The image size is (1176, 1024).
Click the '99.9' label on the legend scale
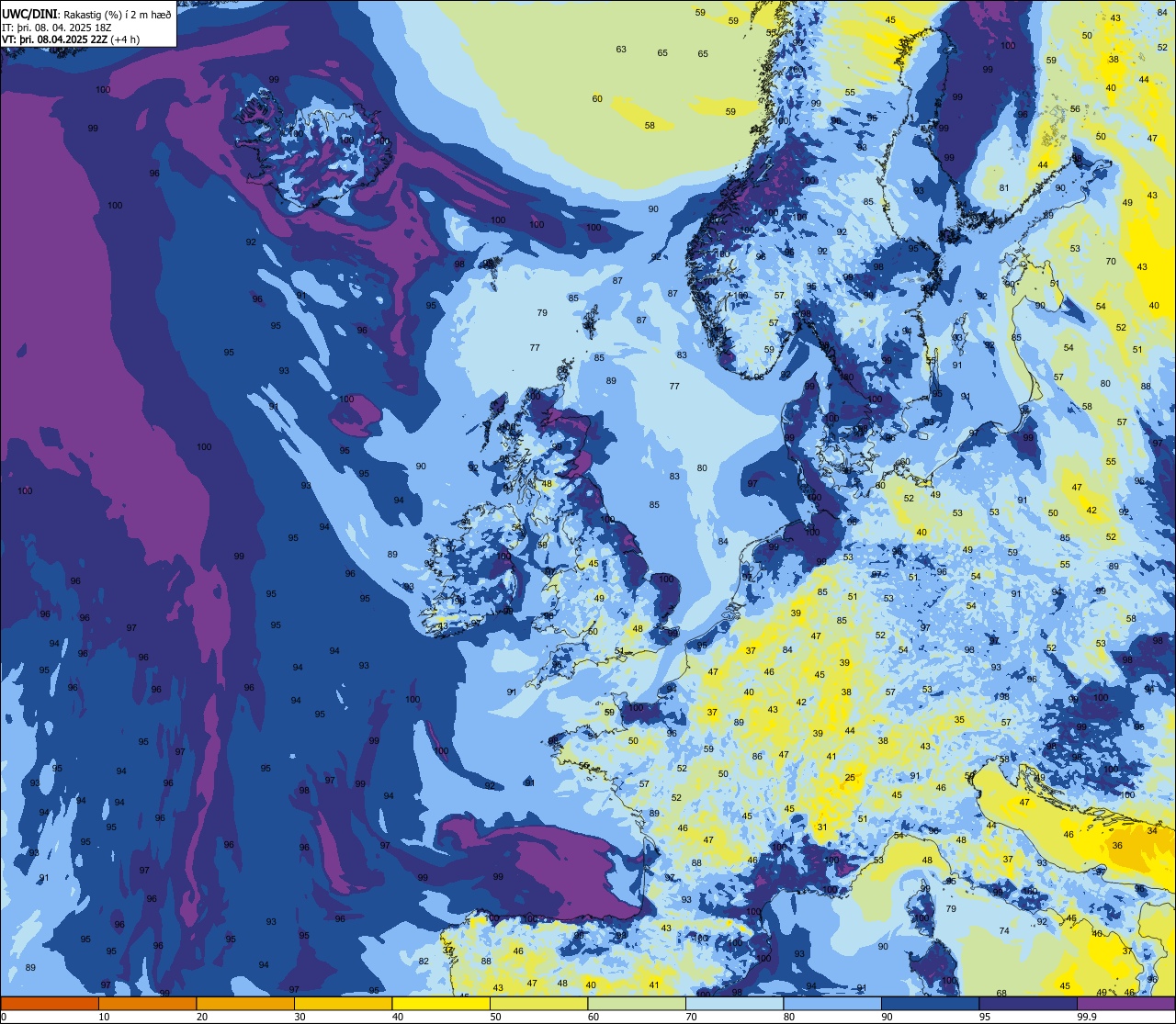click(1088, 1017)
